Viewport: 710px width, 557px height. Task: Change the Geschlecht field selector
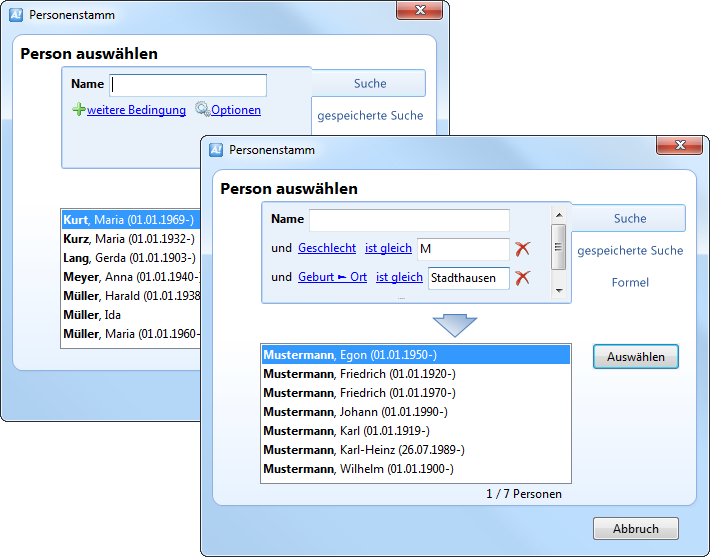coord(327,248)
